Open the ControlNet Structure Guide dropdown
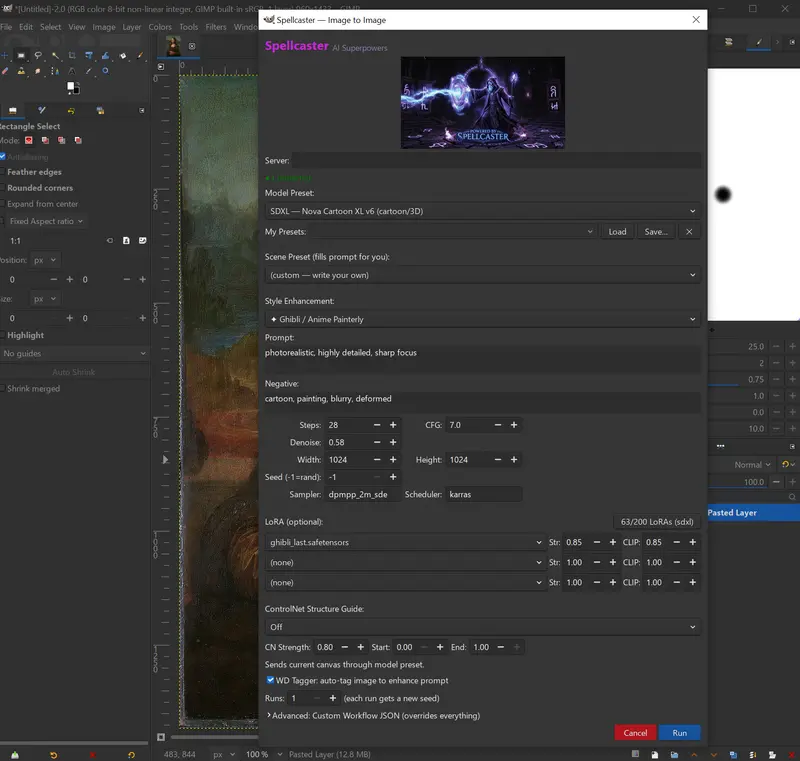 coord(482,627)
